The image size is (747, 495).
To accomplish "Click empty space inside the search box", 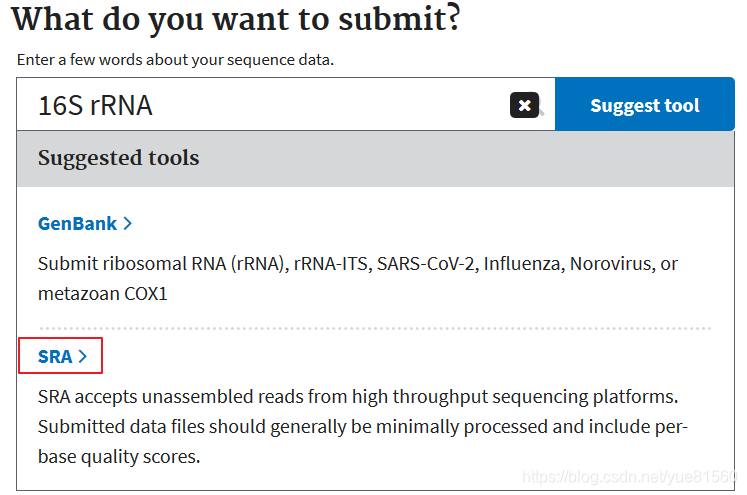I will 329,104.
